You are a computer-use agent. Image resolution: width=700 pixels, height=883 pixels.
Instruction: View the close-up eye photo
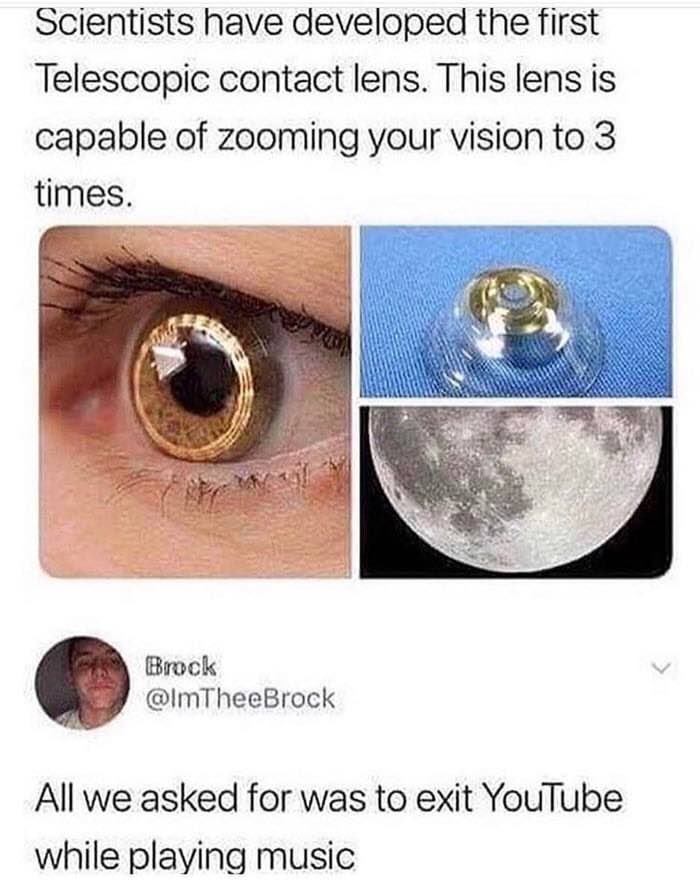click(195, 402)
